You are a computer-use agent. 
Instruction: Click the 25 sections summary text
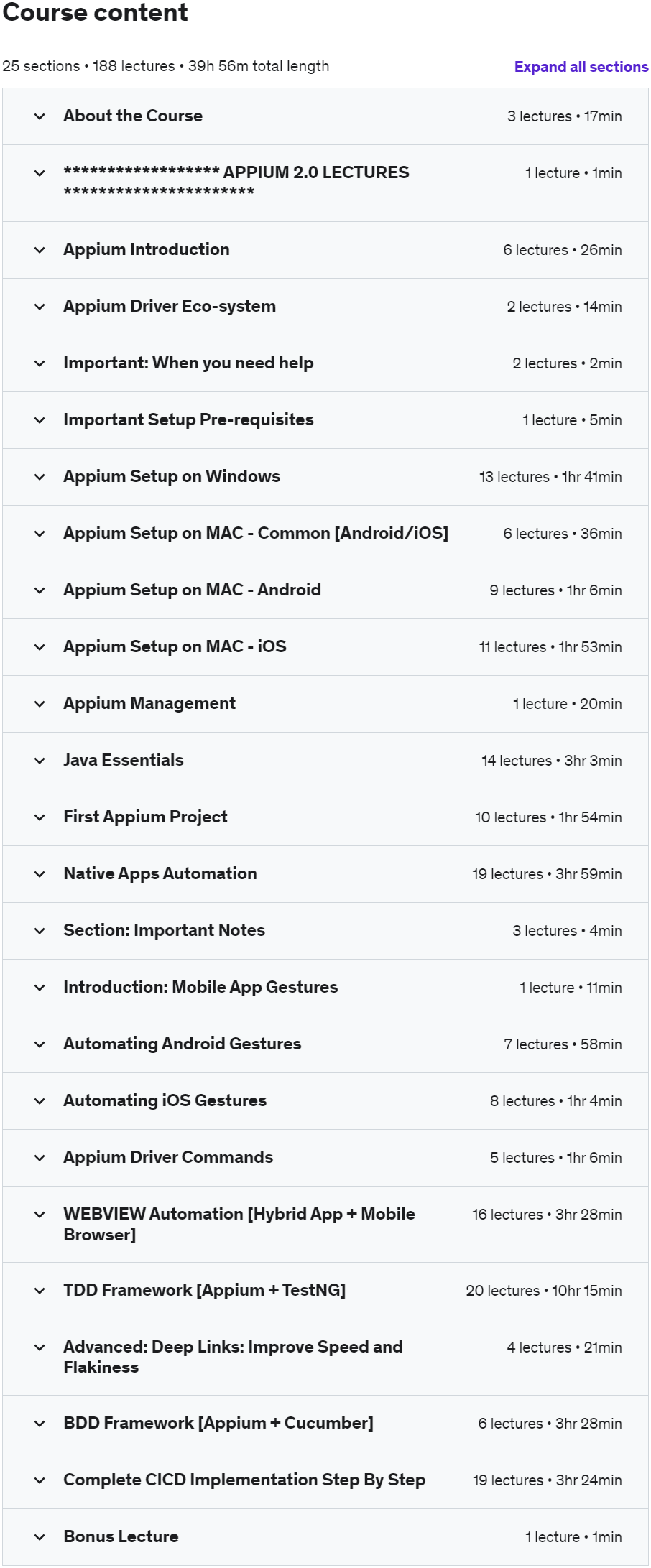coord(166,66)
